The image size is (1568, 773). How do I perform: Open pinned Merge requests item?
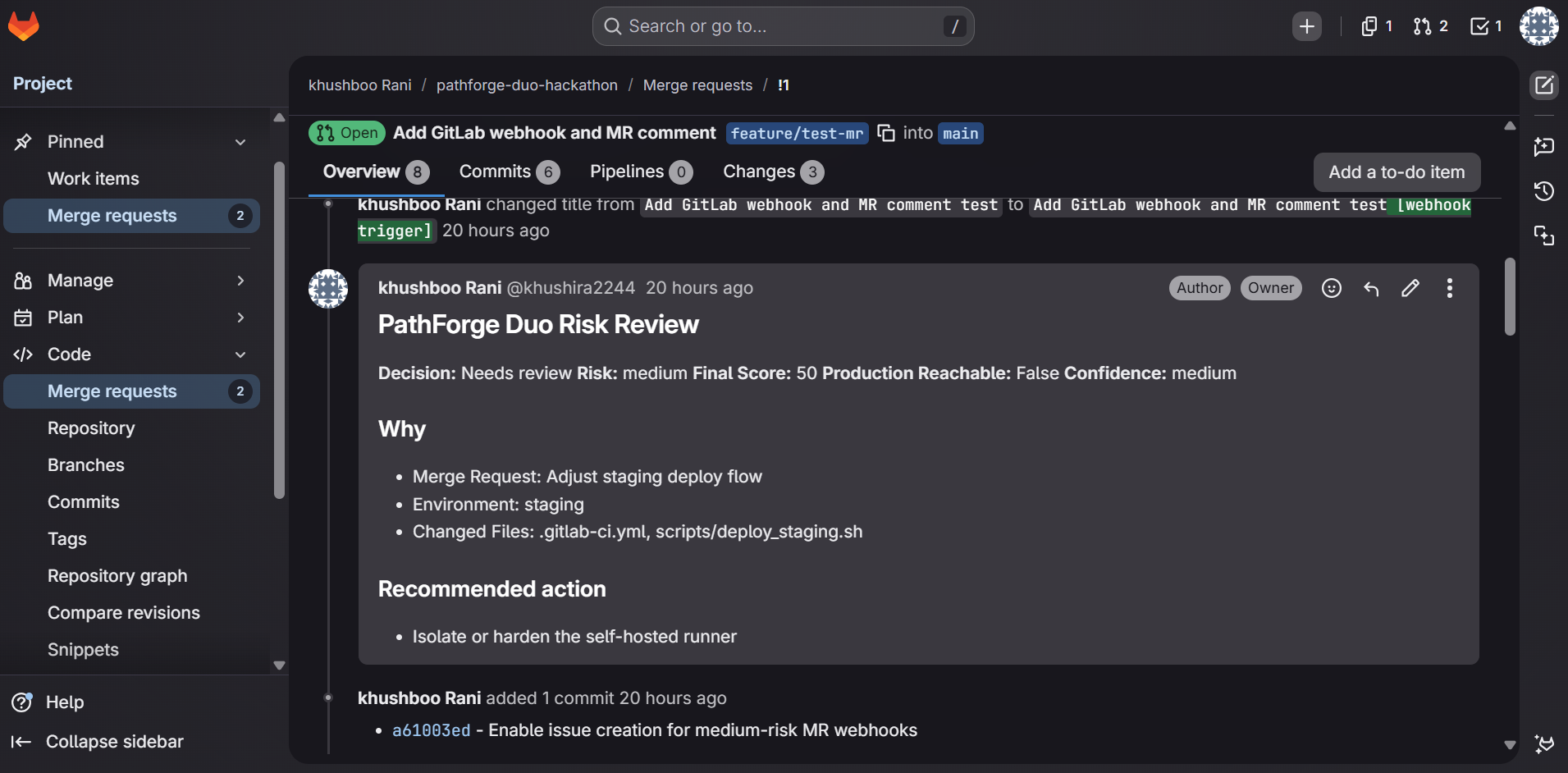131,216
